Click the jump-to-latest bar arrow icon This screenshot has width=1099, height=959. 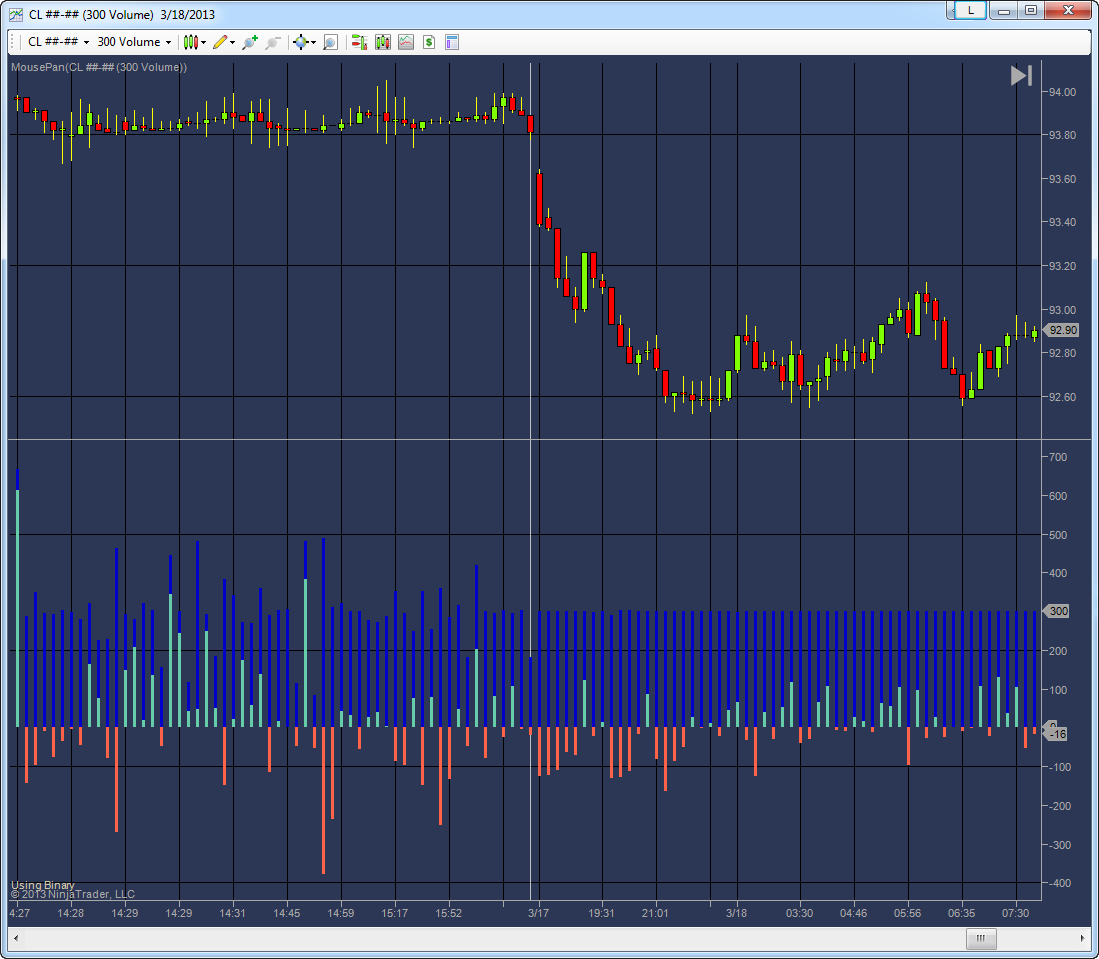[1020, 75]
